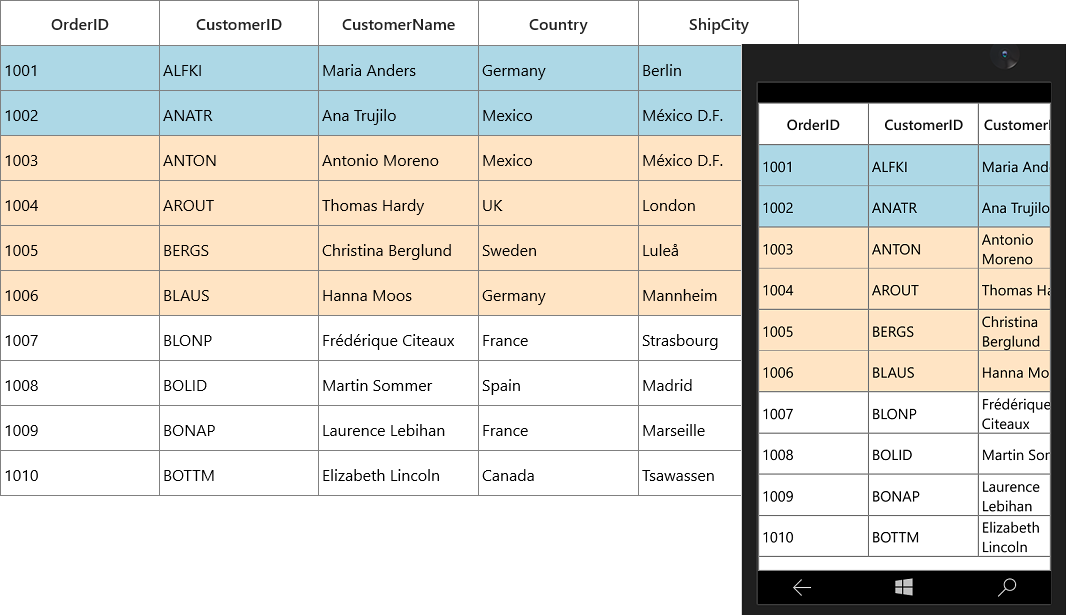Select BOTTM cell in desktop grid
The width and height of the screenshot is (1067, 615).
239,473
